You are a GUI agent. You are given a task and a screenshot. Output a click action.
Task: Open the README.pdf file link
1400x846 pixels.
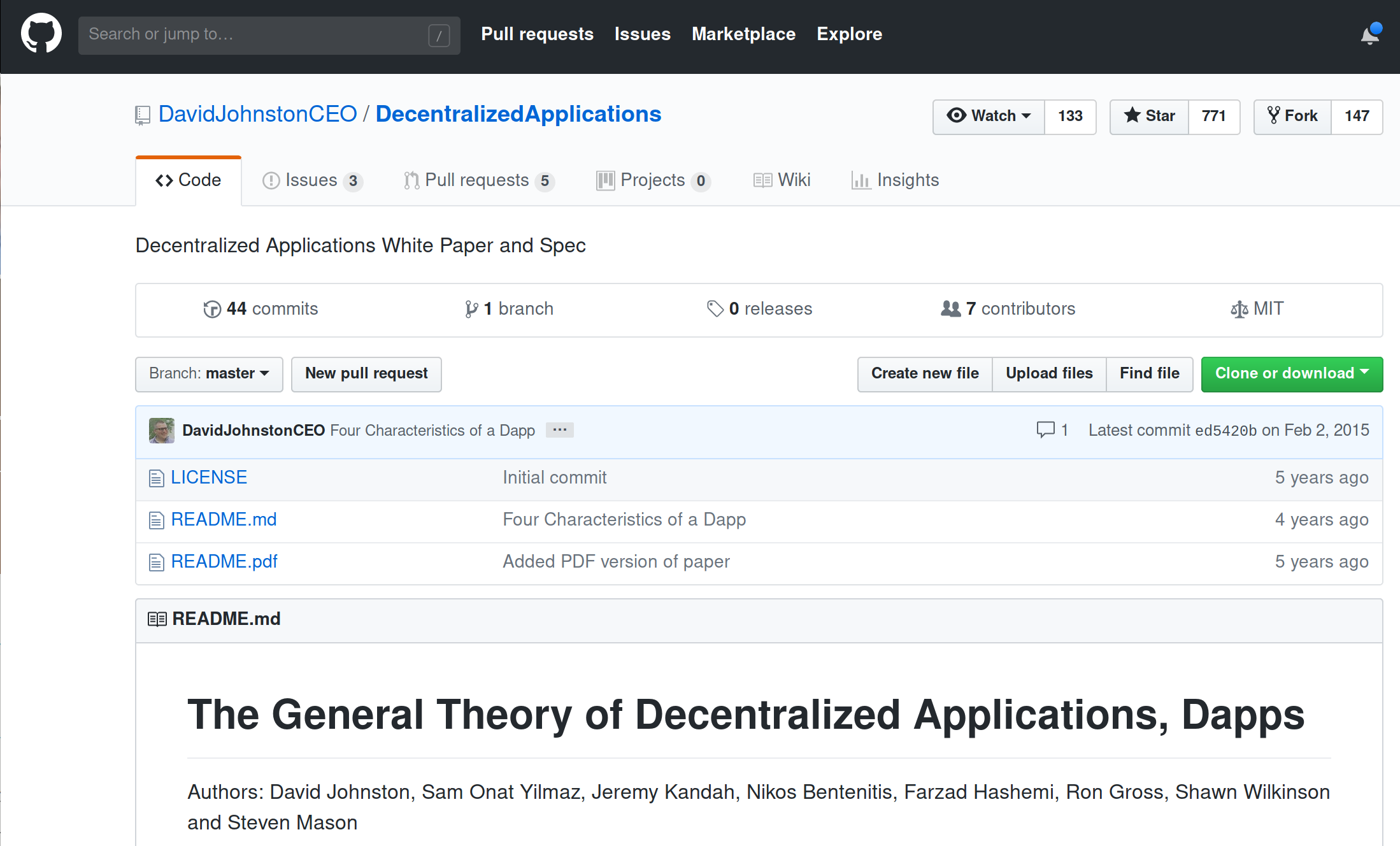[224, 561]
